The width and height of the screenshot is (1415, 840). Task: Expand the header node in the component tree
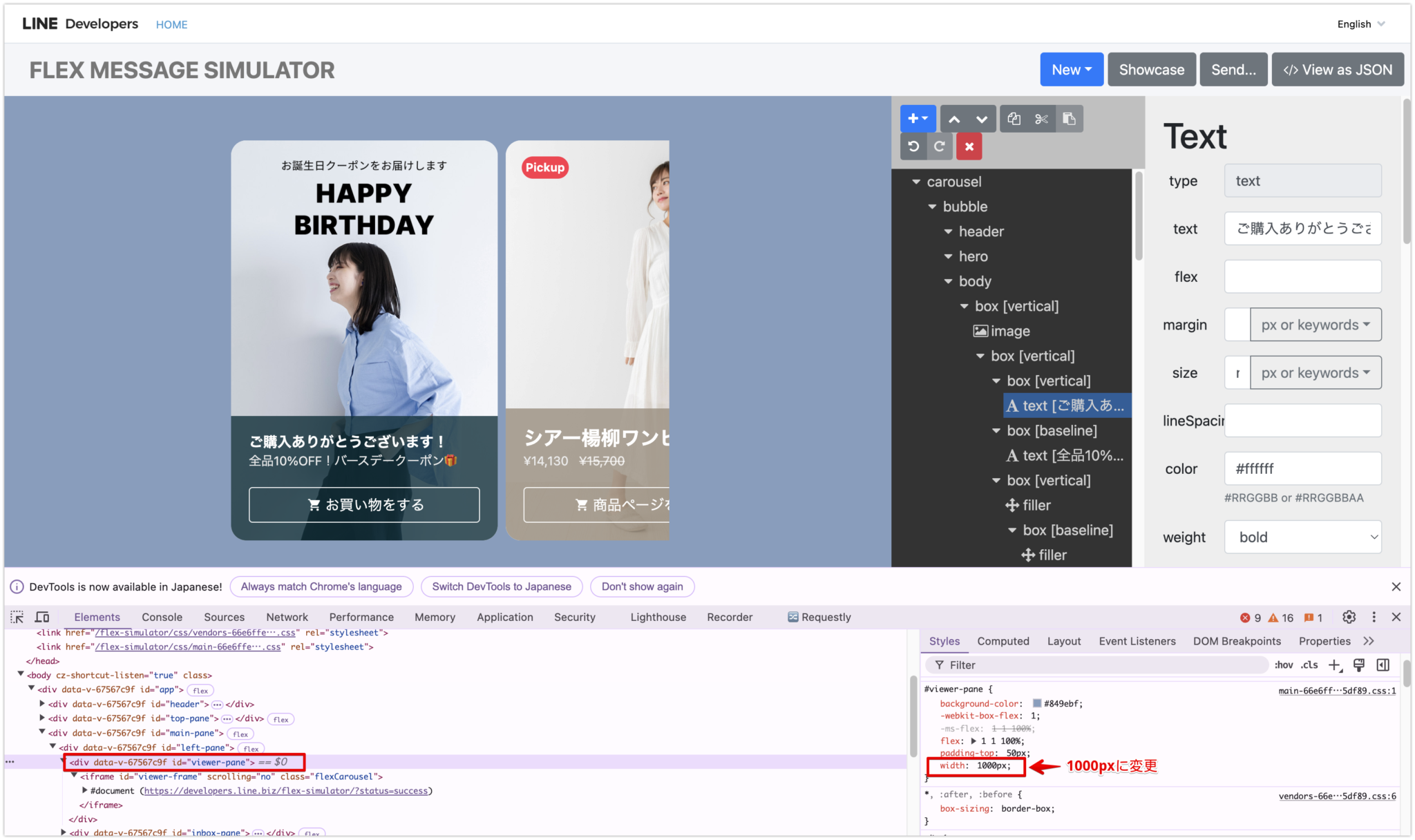coord(948,231)
